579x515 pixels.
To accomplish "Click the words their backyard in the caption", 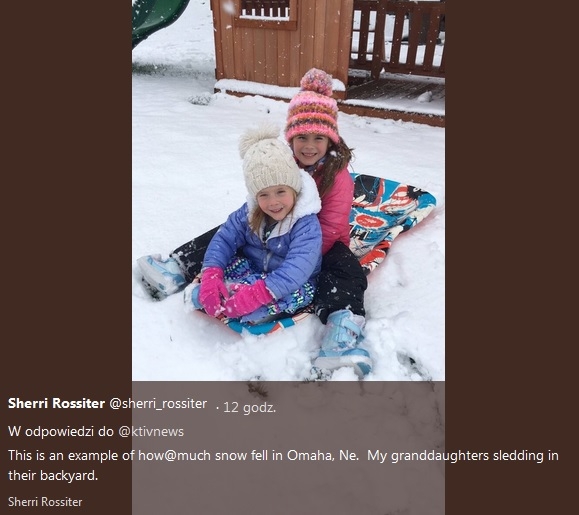I will pyautogui.click(x=53, y=475).
